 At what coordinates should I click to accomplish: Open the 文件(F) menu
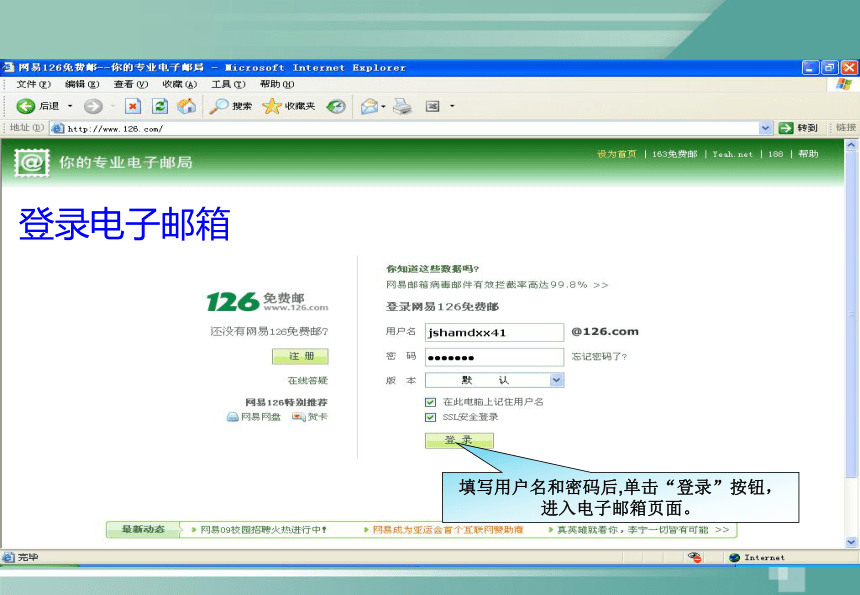[33, 84]
